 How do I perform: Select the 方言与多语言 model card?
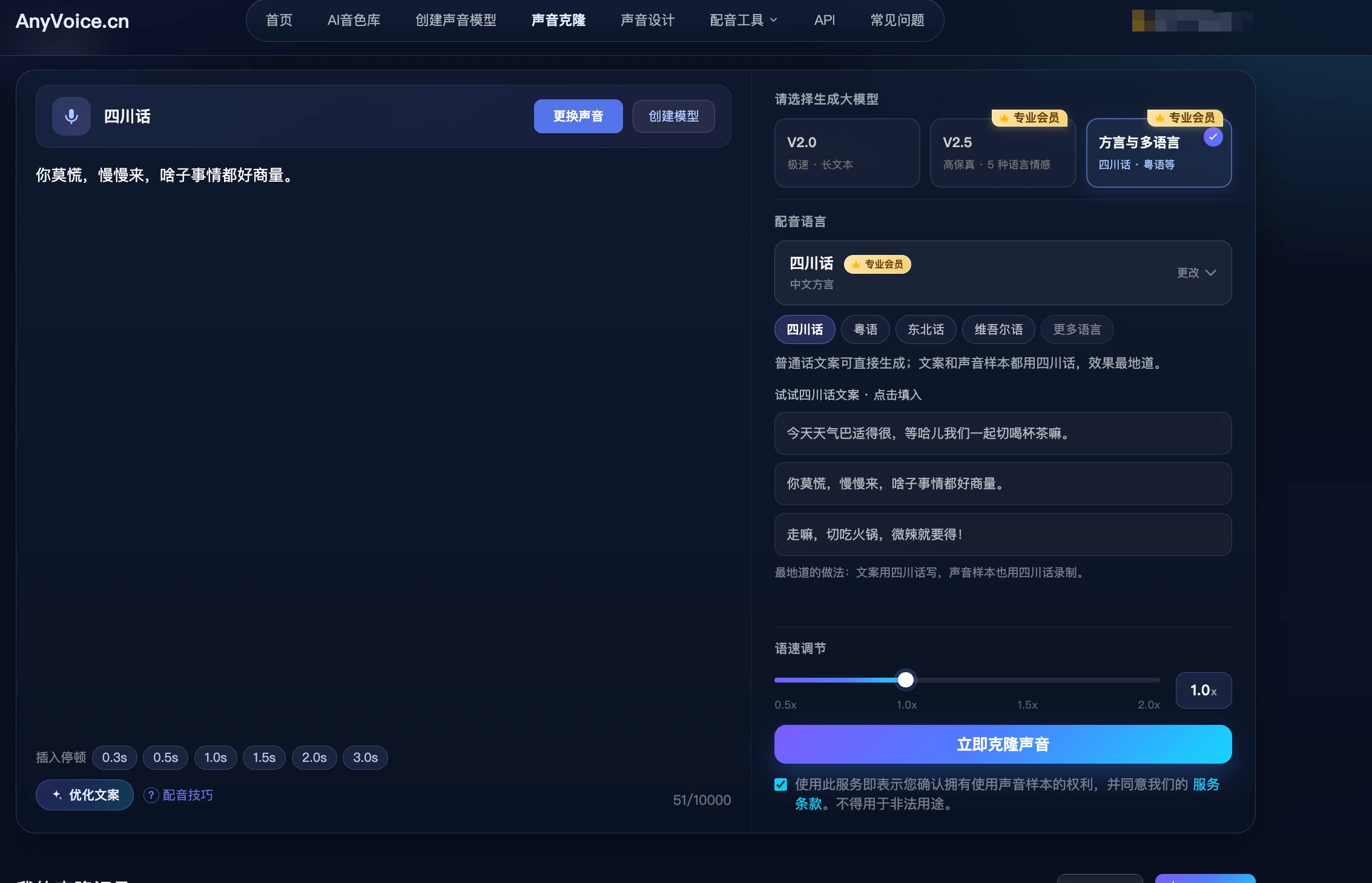point(1159,153)
